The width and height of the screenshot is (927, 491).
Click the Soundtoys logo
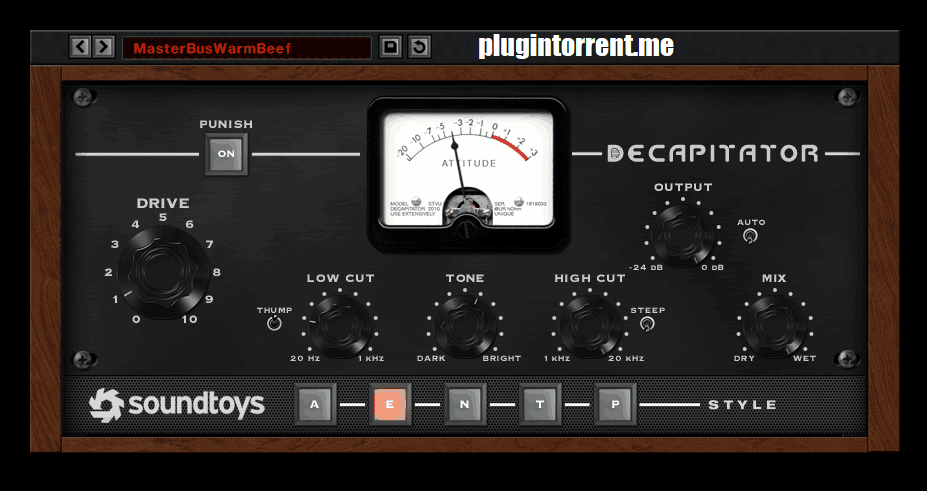(x=177, y=405)
